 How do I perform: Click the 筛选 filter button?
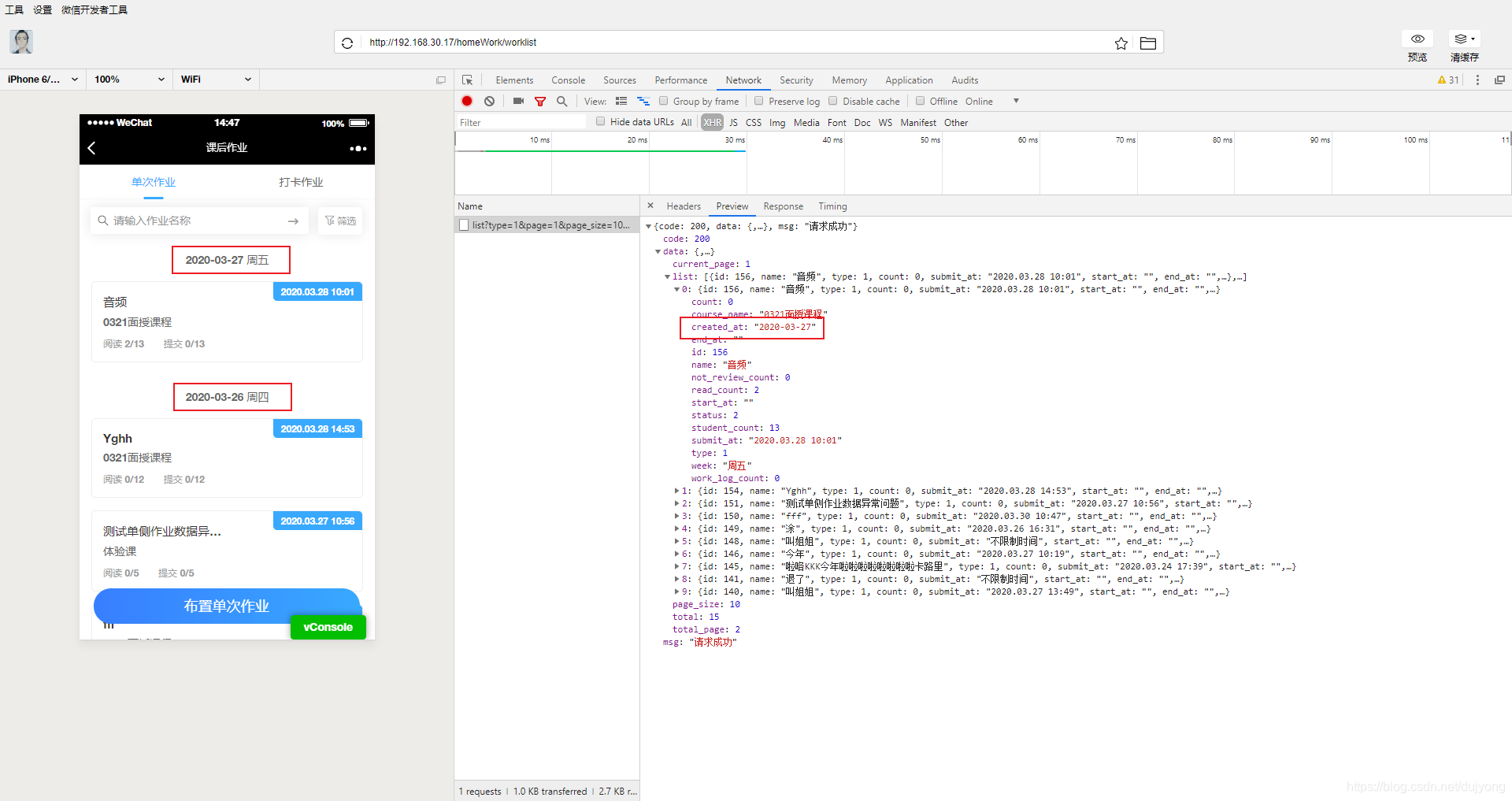pyautogui.click(x=340, y=221)
